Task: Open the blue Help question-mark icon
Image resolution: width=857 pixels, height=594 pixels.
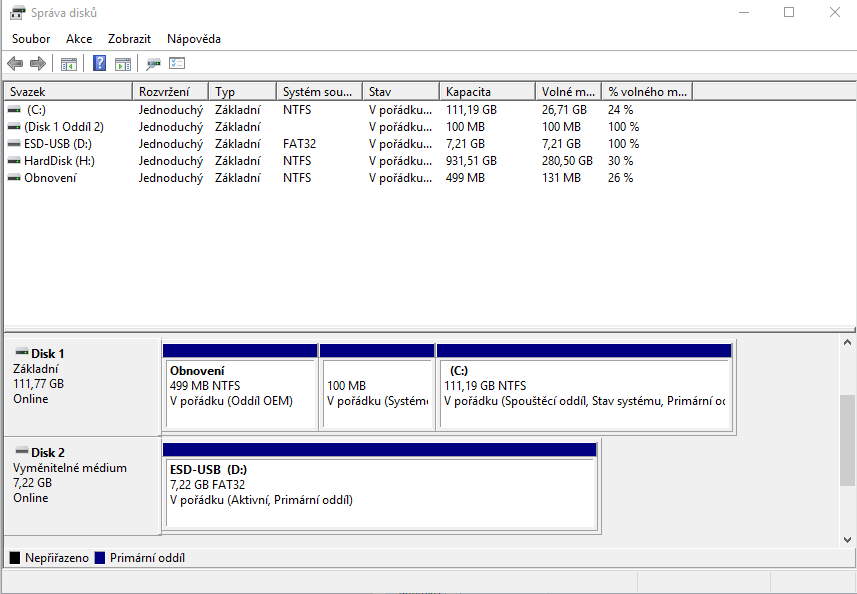Action: (x=99, y=63)
